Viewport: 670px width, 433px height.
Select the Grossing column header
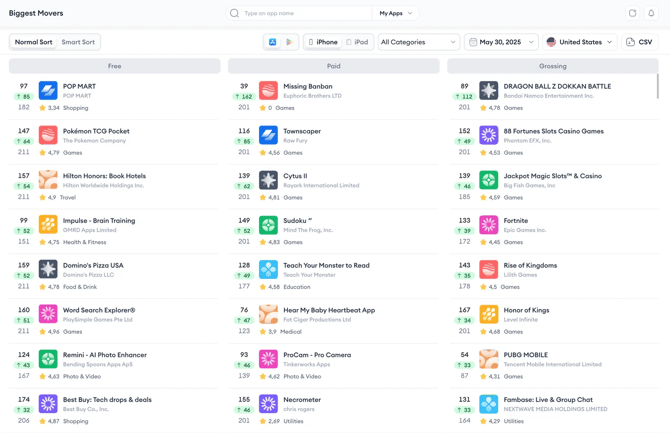tap(552, 66)
